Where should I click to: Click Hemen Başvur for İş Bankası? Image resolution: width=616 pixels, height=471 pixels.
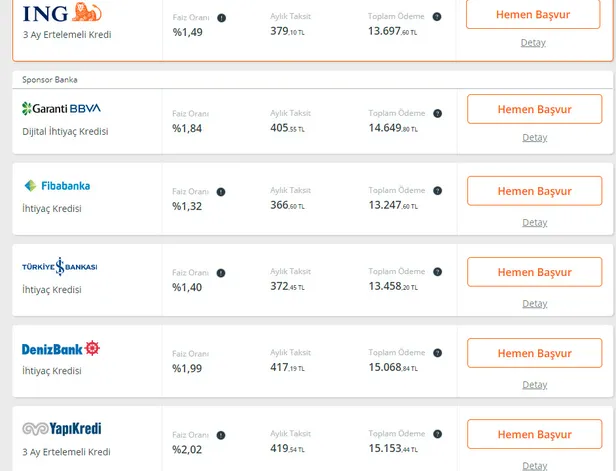click(x=534, y=272)
